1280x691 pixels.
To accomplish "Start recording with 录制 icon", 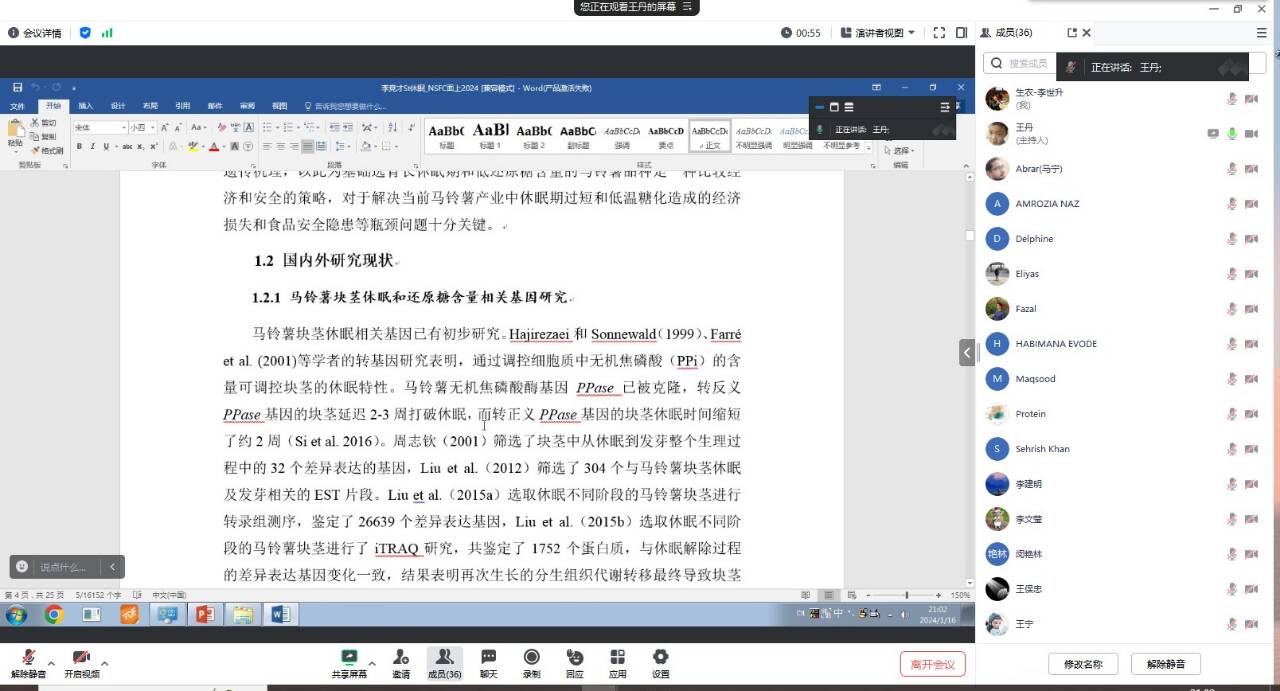I will click(x=531, y=662).
